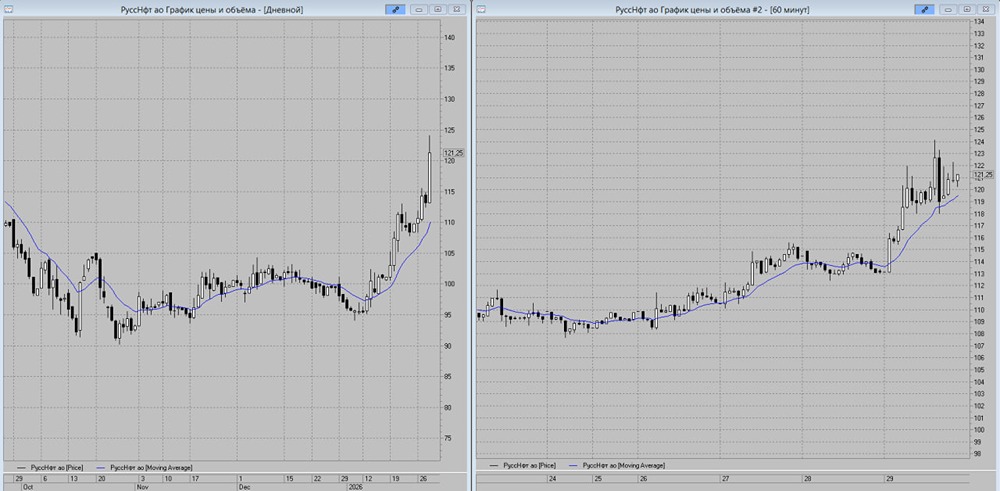This screenshot has height=491, width=1000.
Task: Click the 106 price axis label in the 60-minute chart
Action: click(x=981, y=358)
